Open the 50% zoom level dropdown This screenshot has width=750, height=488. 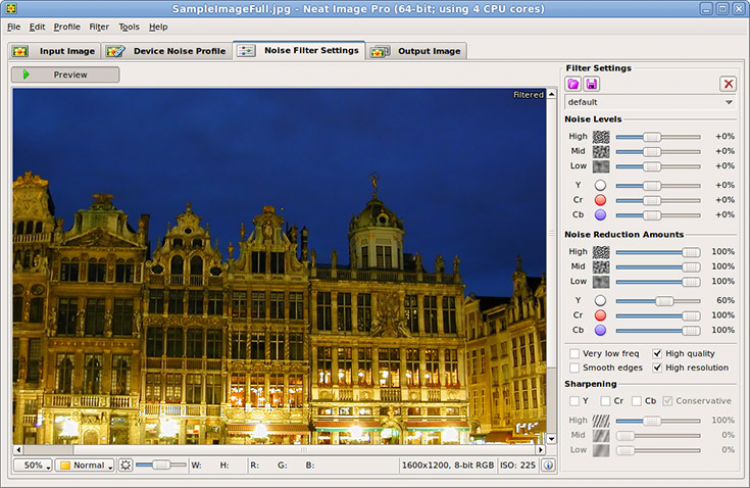32,465
